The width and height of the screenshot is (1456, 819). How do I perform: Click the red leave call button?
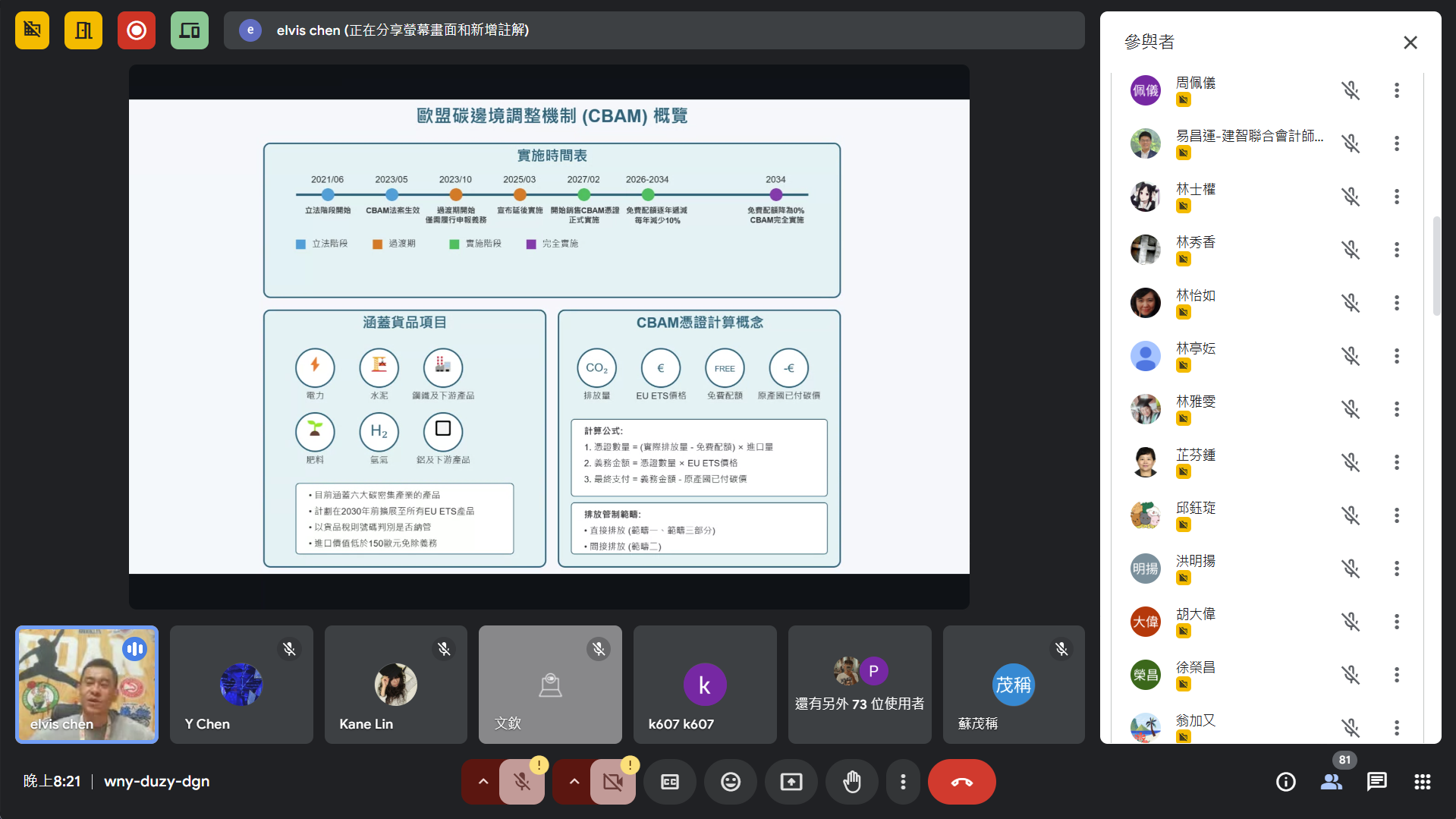[961, 782]
